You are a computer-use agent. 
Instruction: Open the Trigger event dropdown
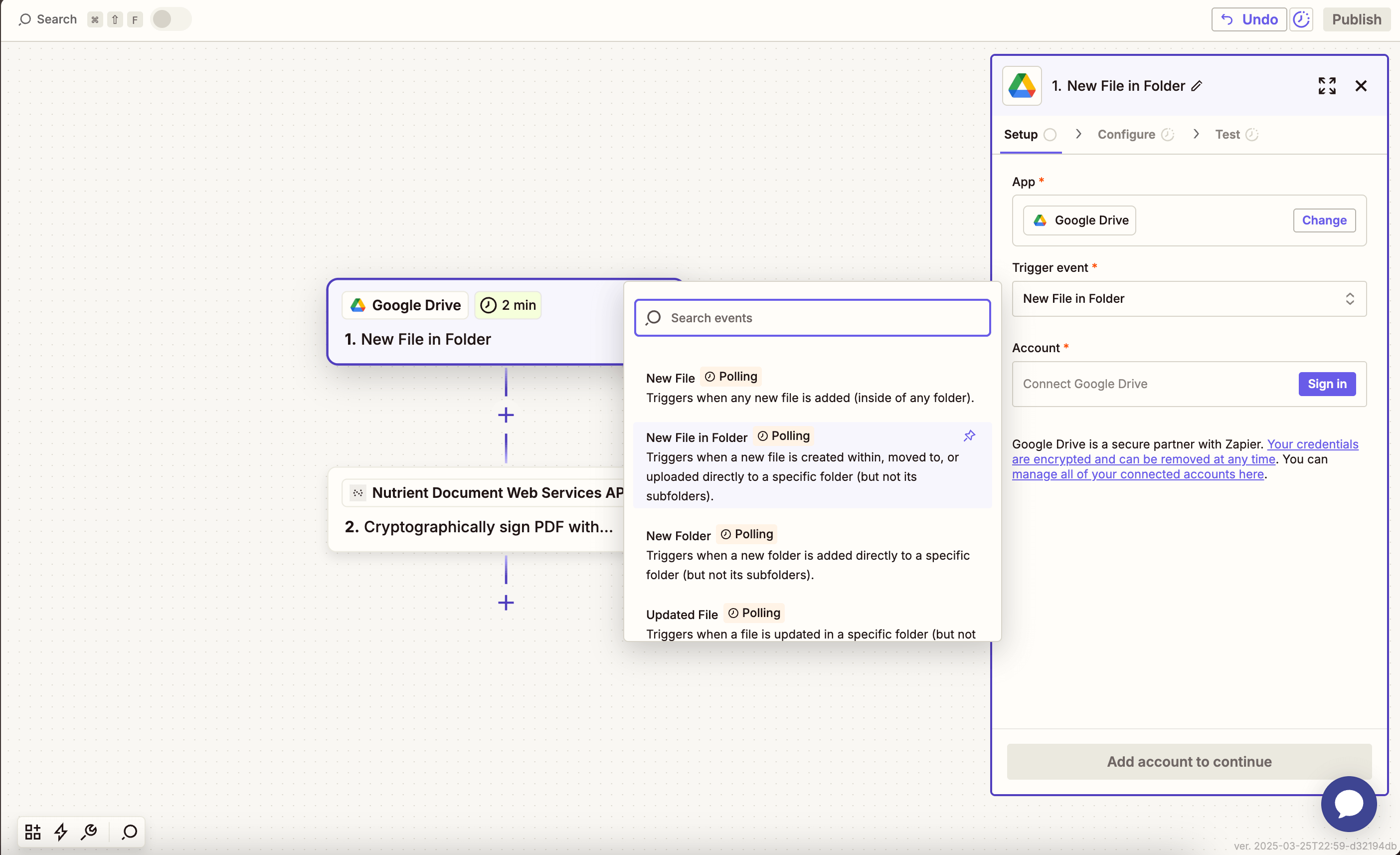click(1188, 298)
